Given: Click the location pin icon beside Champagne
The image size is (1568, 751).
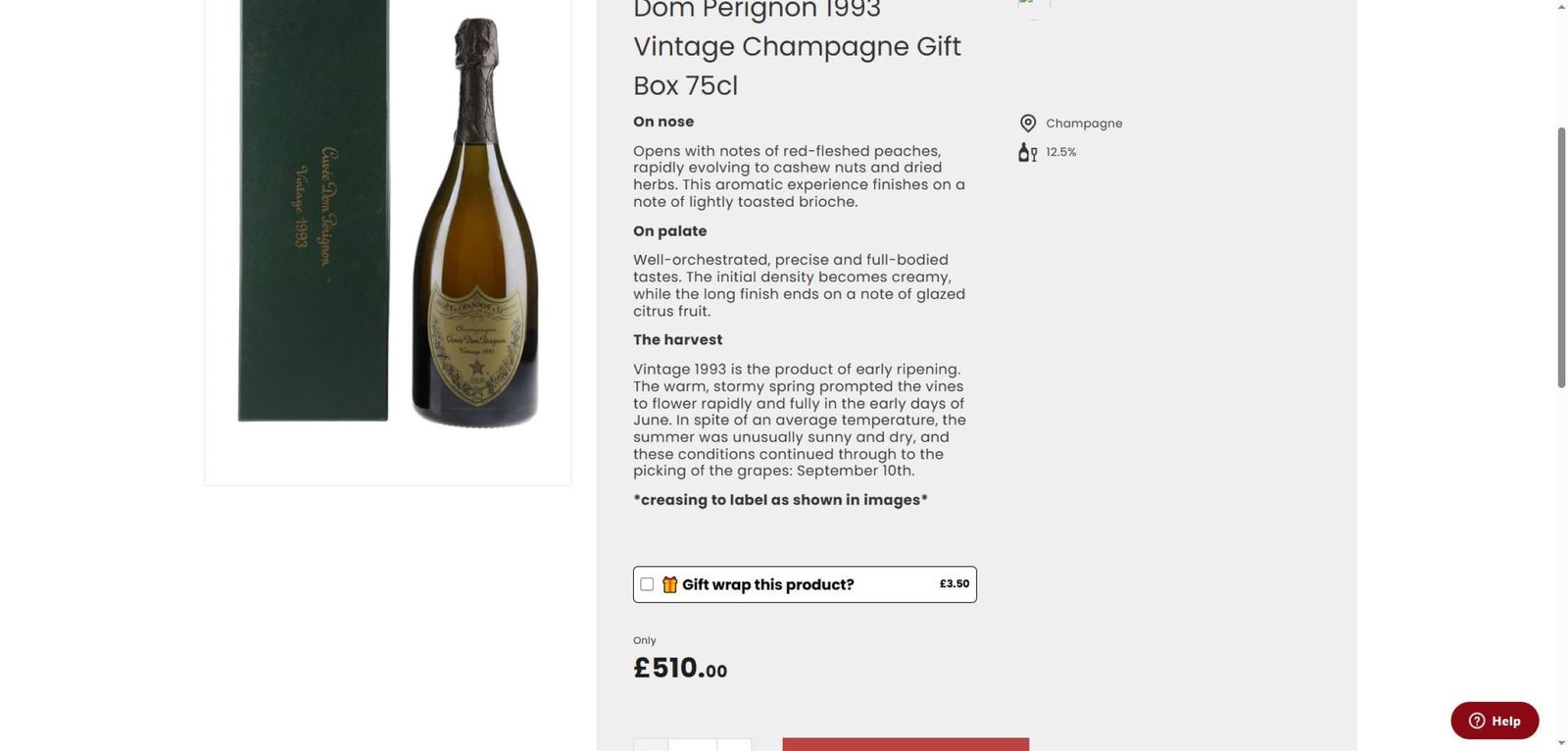Looking at the screenshot, I should 1027,123.
